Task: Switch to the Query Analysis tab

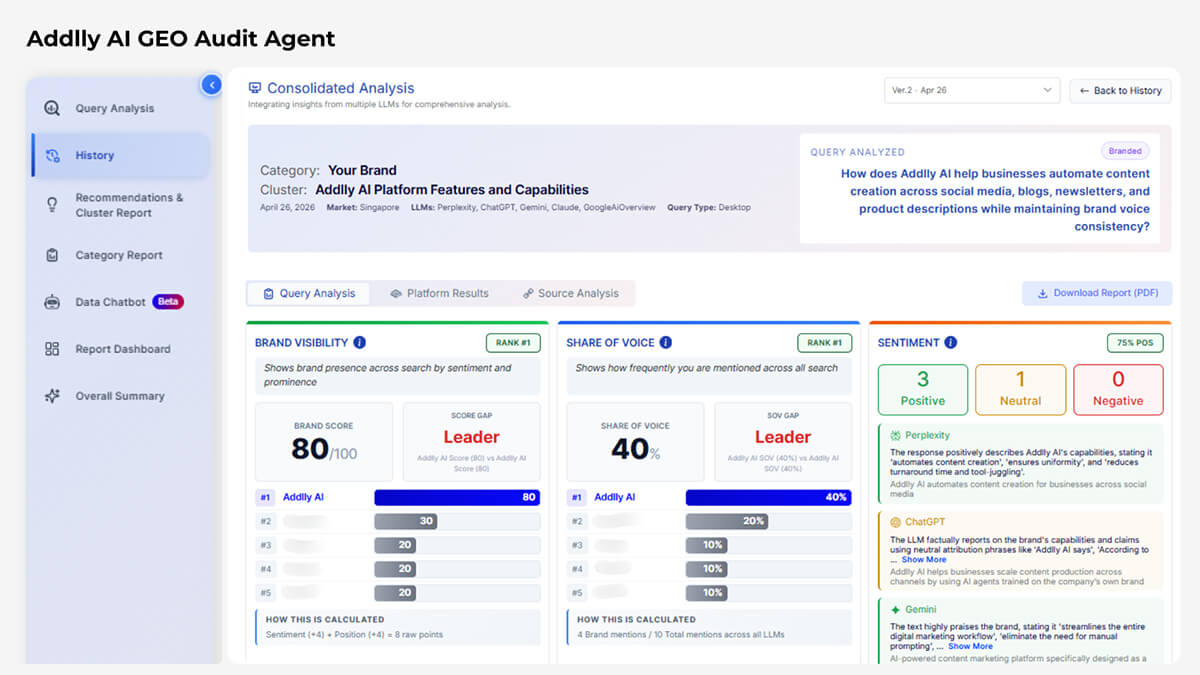Action: (x=309, y=293)
